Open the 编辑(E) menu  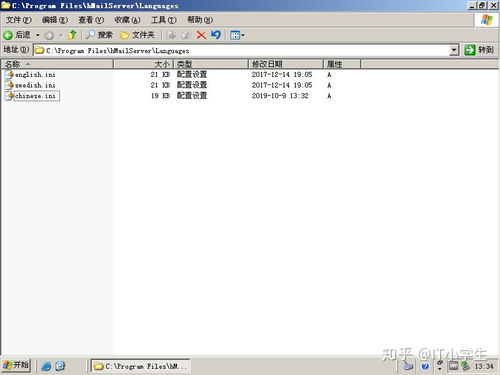point(55,20)
